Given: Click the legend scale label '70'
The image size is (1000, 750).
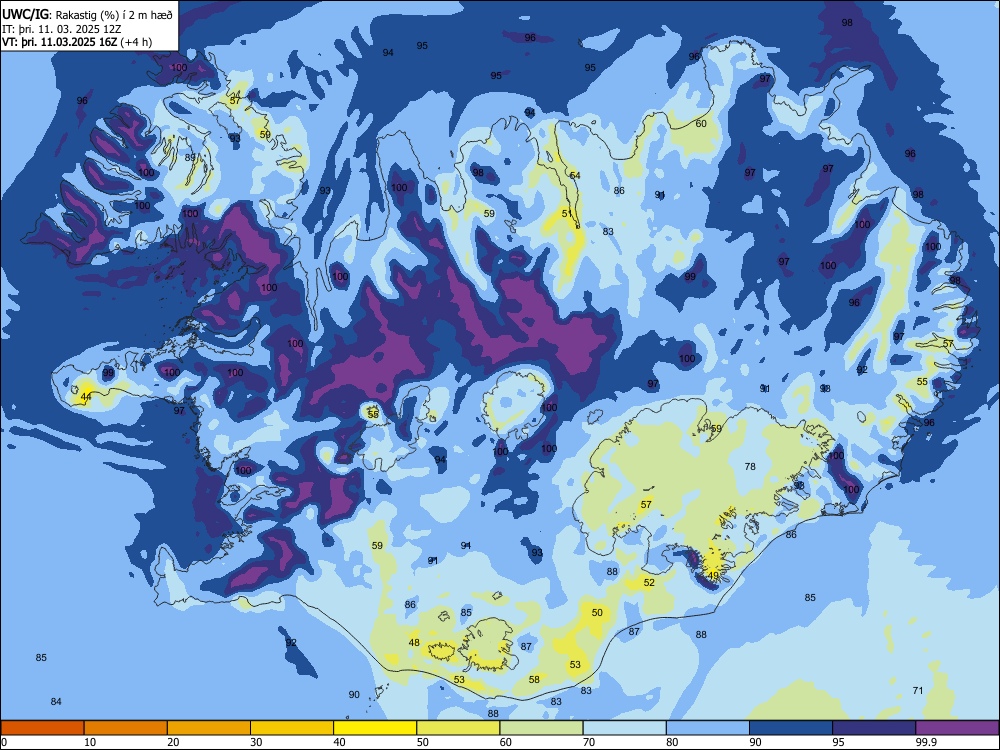Looking at the screenshot, I should click(589, 742).
